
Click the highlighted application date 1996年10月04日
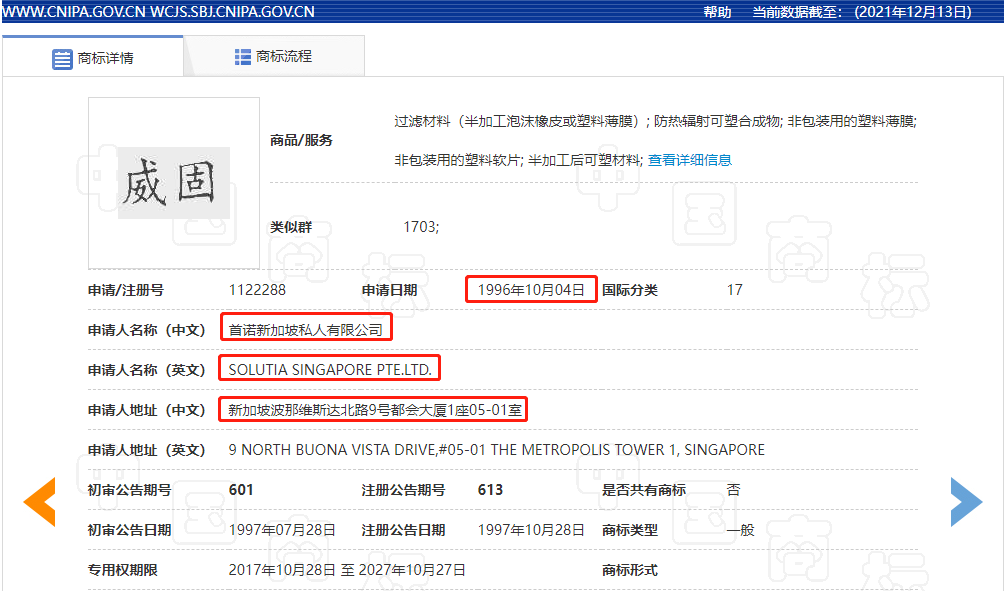(x=531, y=289)
